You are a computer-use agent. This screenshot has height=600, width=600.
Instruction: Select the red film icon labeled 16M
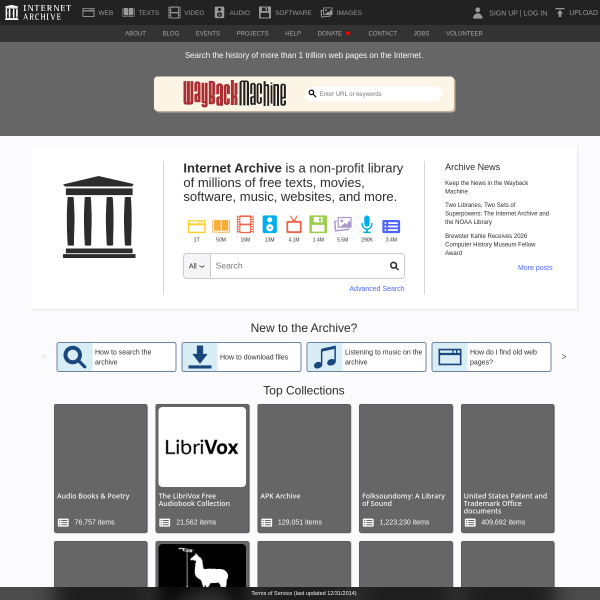coord(245,224)
